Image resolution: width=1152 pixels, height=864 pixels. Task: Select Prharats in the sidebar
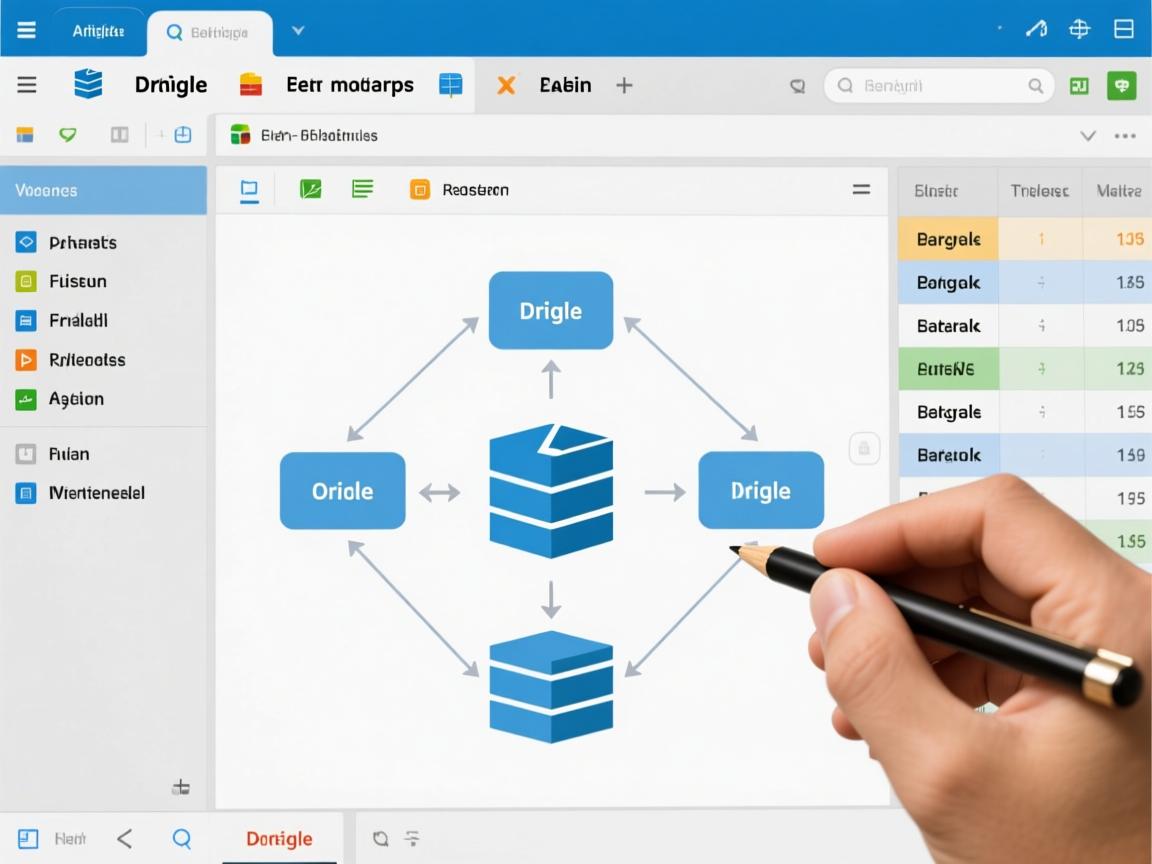point(82,242)
